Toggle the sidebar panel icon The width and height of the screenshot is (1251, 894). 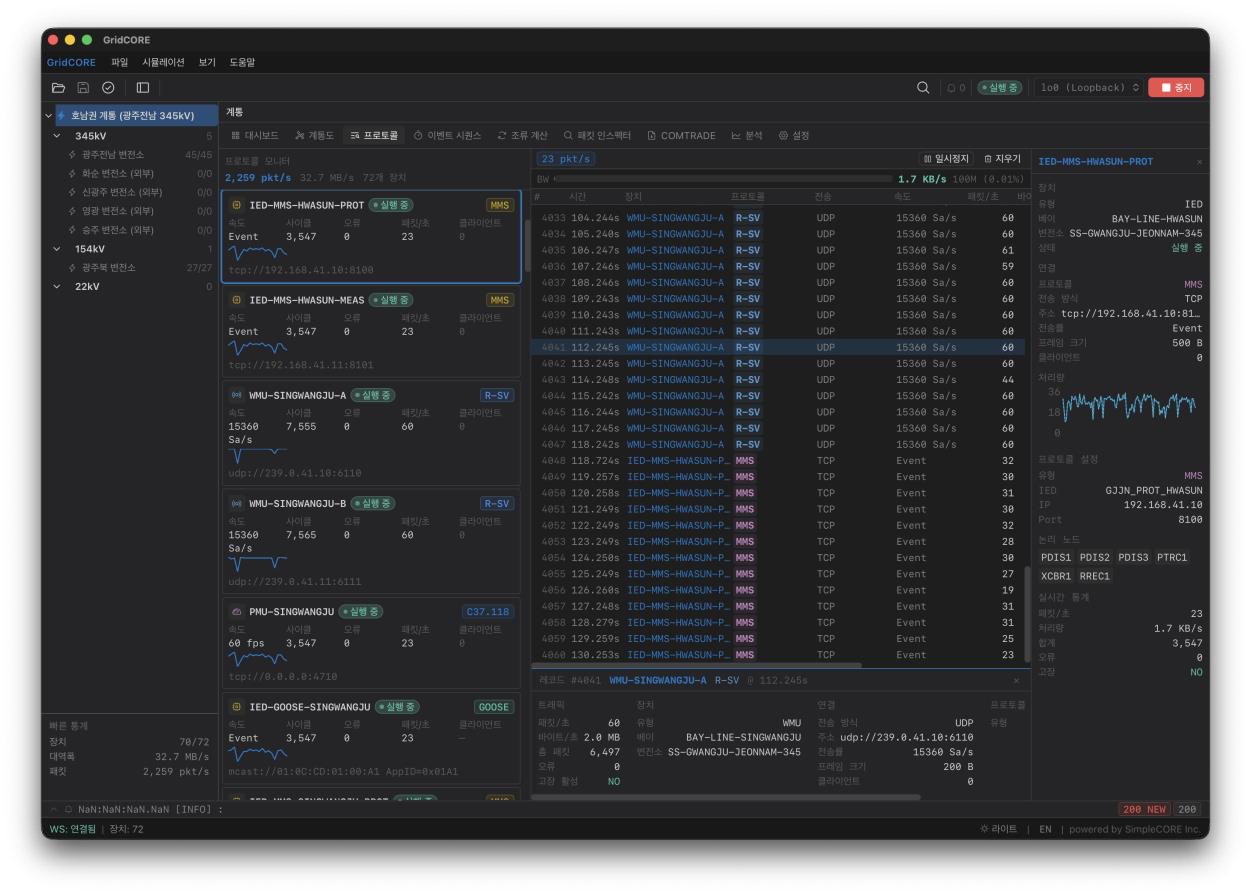[143, 88]
